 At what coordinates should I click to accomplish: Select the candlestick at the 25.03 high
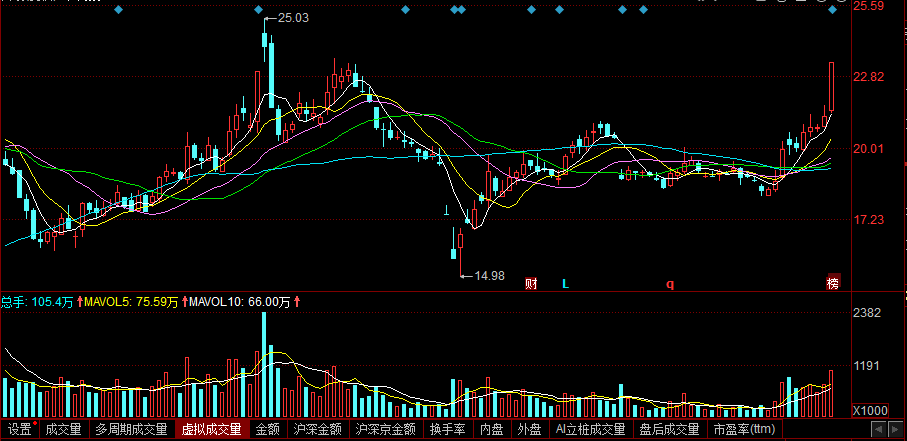pos(264,41)
